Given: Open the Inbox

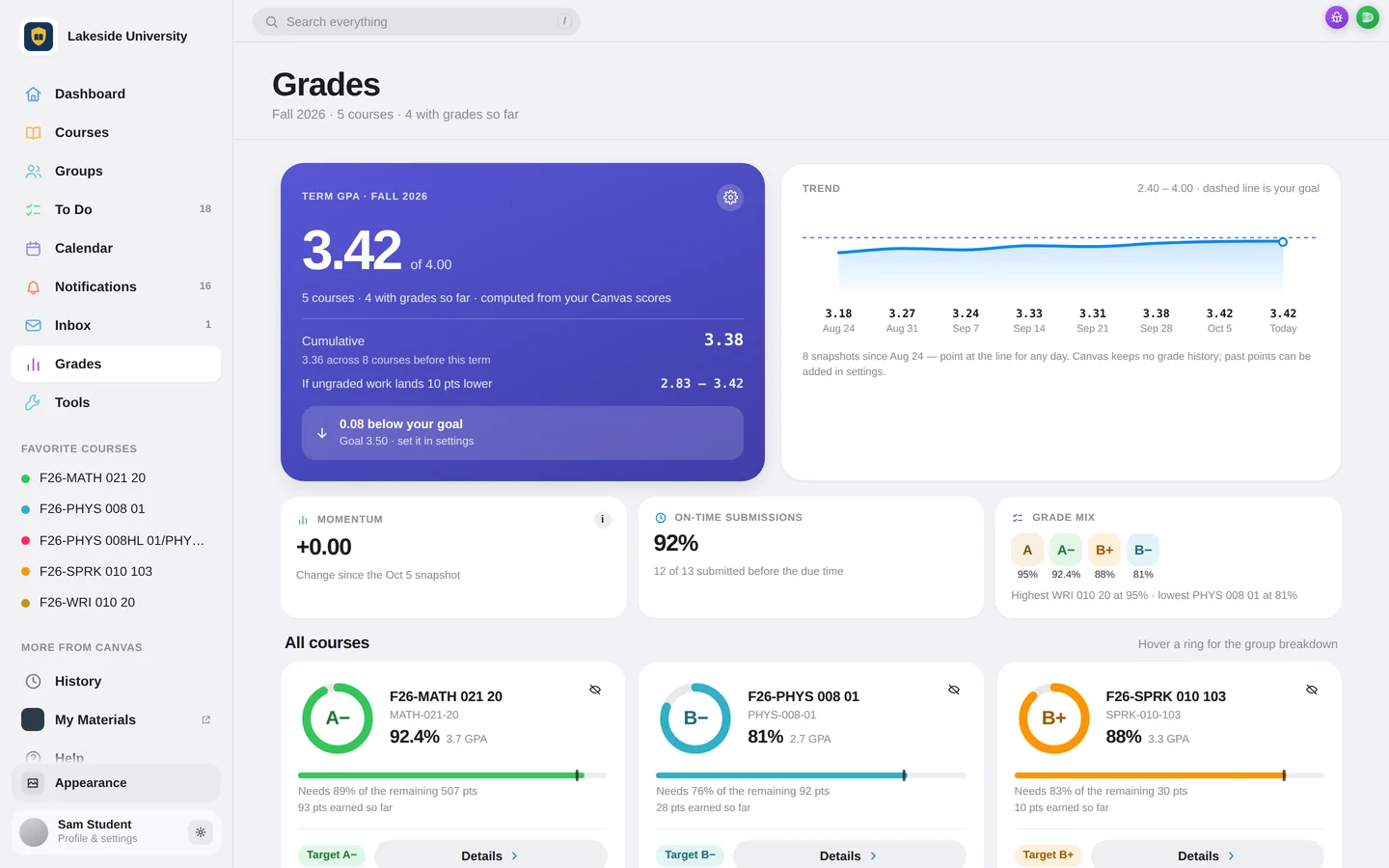Looking at the screenshot, I should pyautogui.click(x=116, y=325).
